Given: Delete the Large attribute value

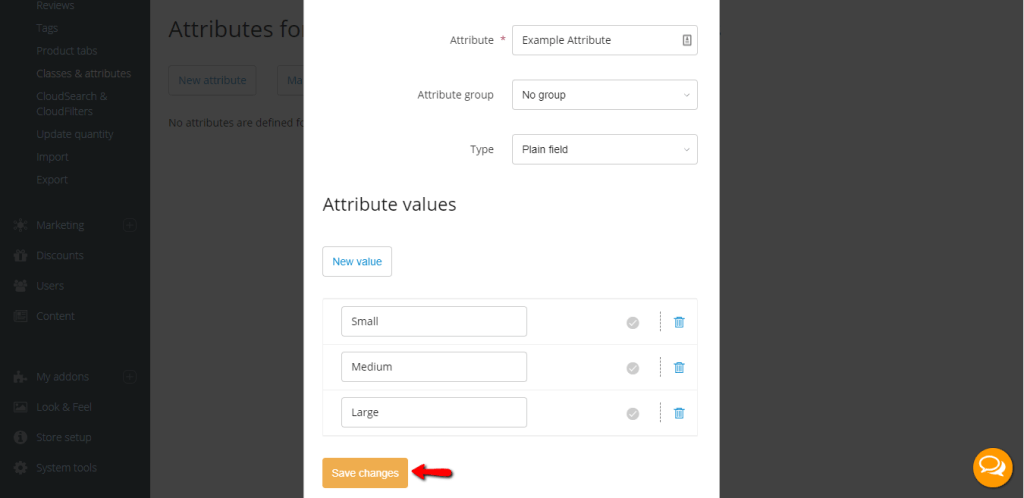Looking at the screenshot, I should 679,413.
